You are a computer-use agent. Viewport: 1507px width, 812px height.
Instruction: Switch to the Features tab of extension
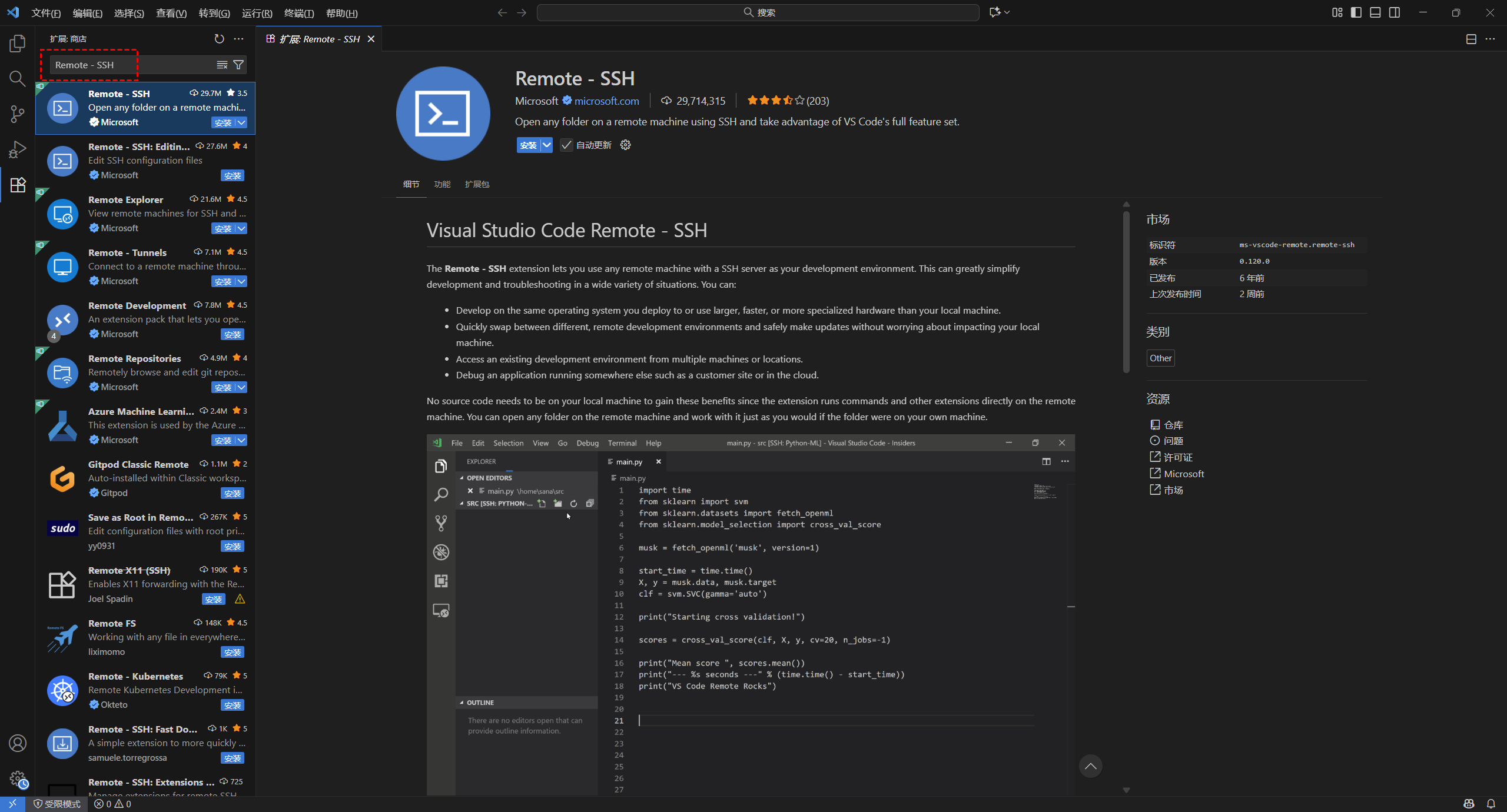tap(442, 184)
